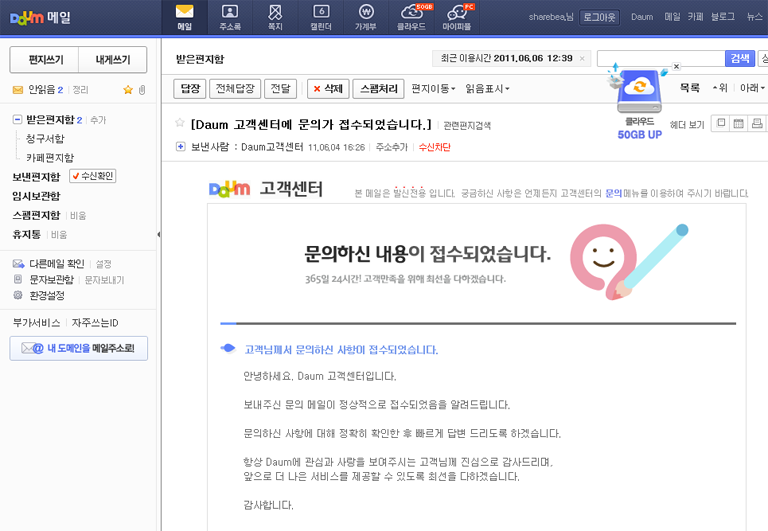Click 정리 next to 안읽음
The image size is (768, 531).
tap(80, 90)
